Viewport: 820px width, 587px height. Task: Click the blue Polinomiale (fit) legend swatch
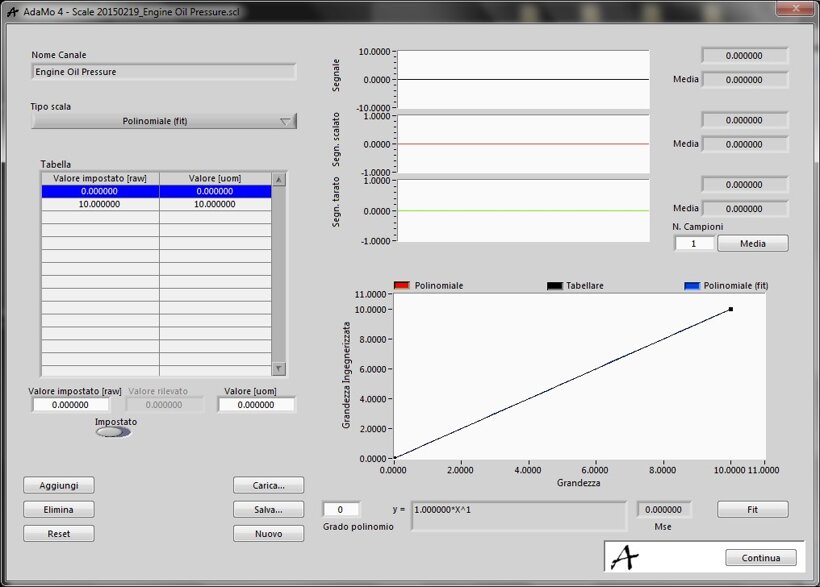[692, 286]
